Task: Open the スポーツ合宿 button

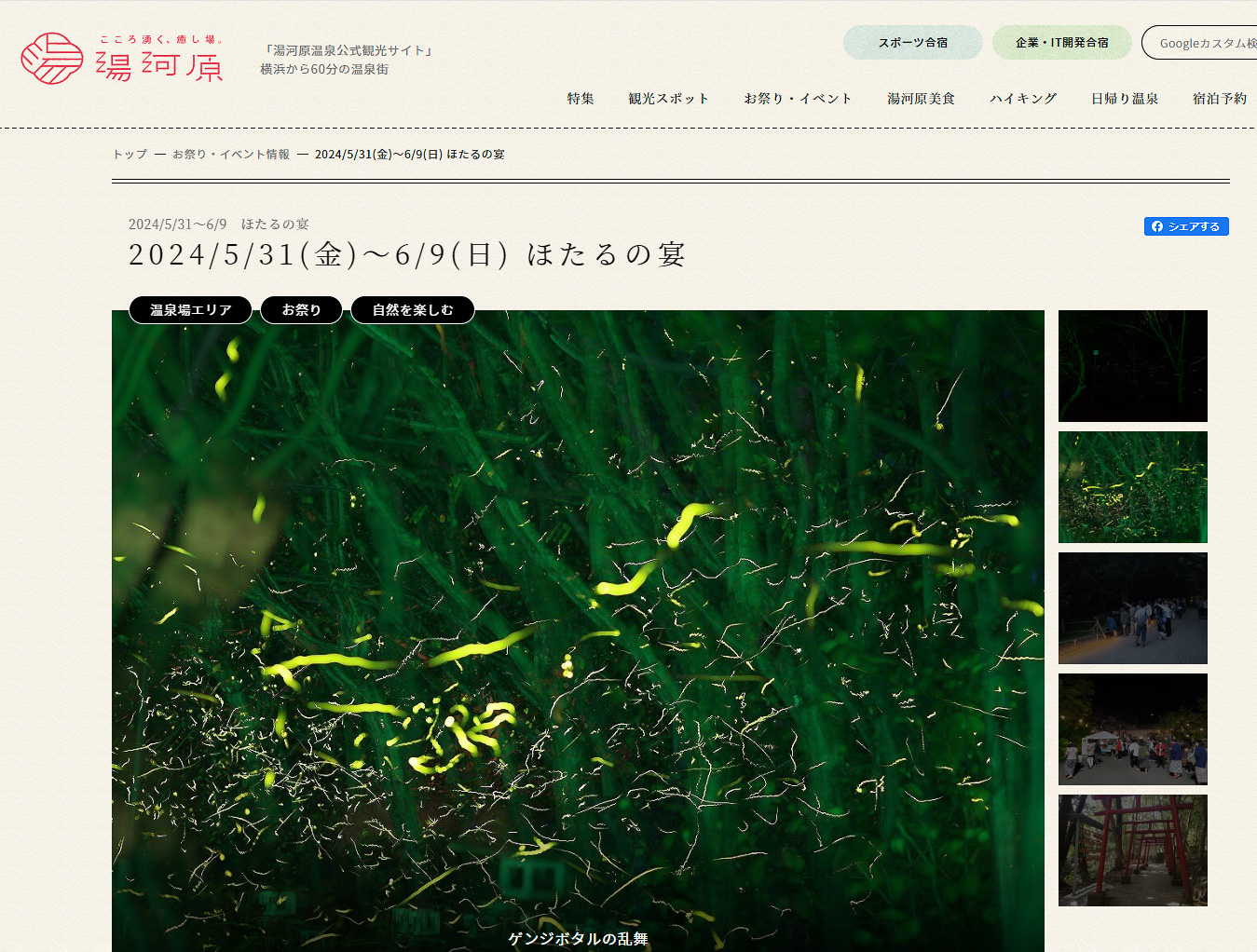Action: click(x=912, y=43)
